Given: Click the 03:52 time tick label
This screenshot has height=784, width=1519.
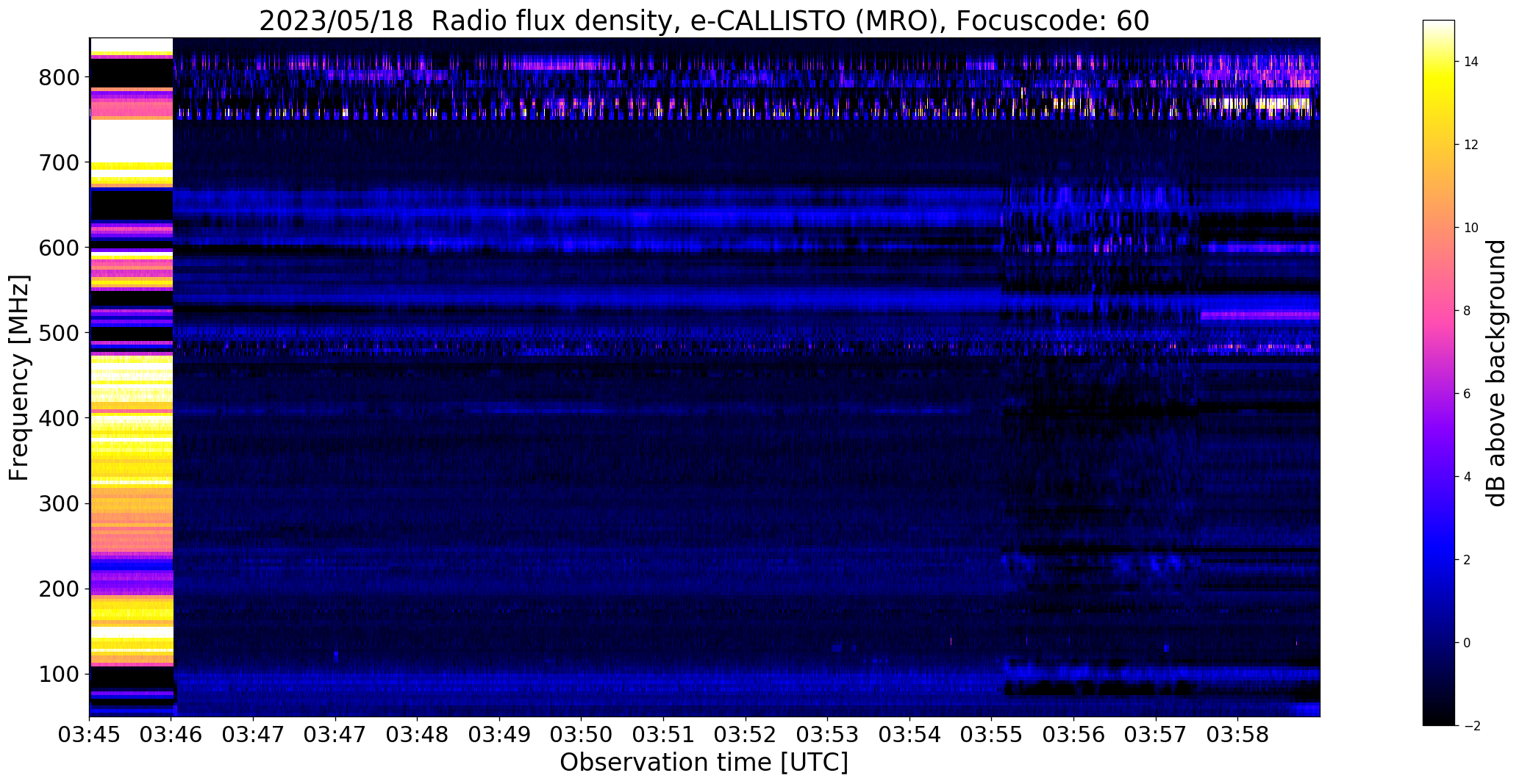Looking at the screenshot, I should point(746,735).
